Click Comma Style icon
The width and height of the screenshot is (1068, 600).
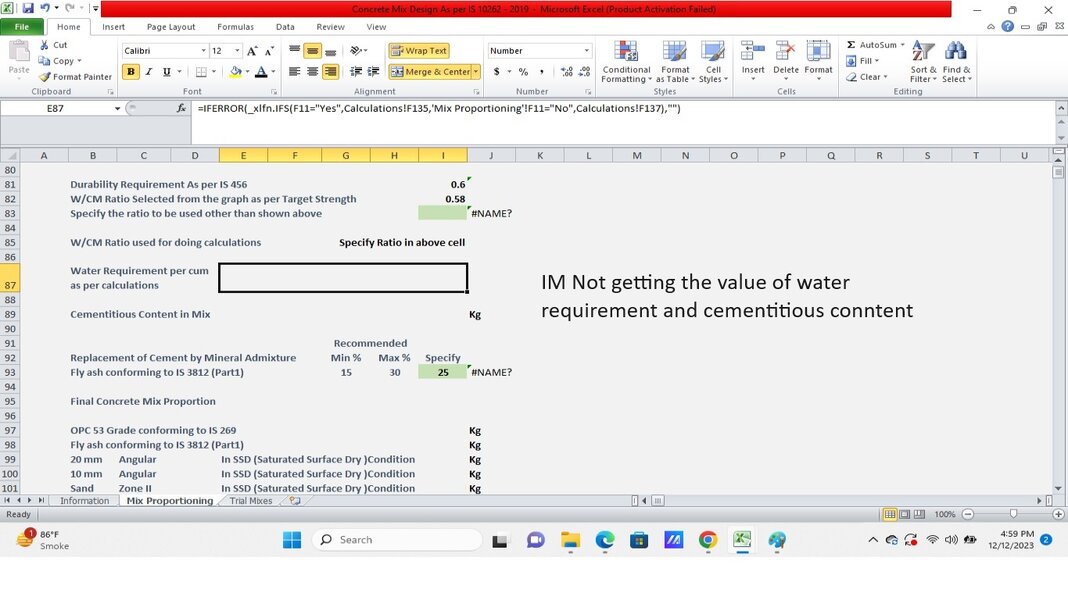point(541,72)
